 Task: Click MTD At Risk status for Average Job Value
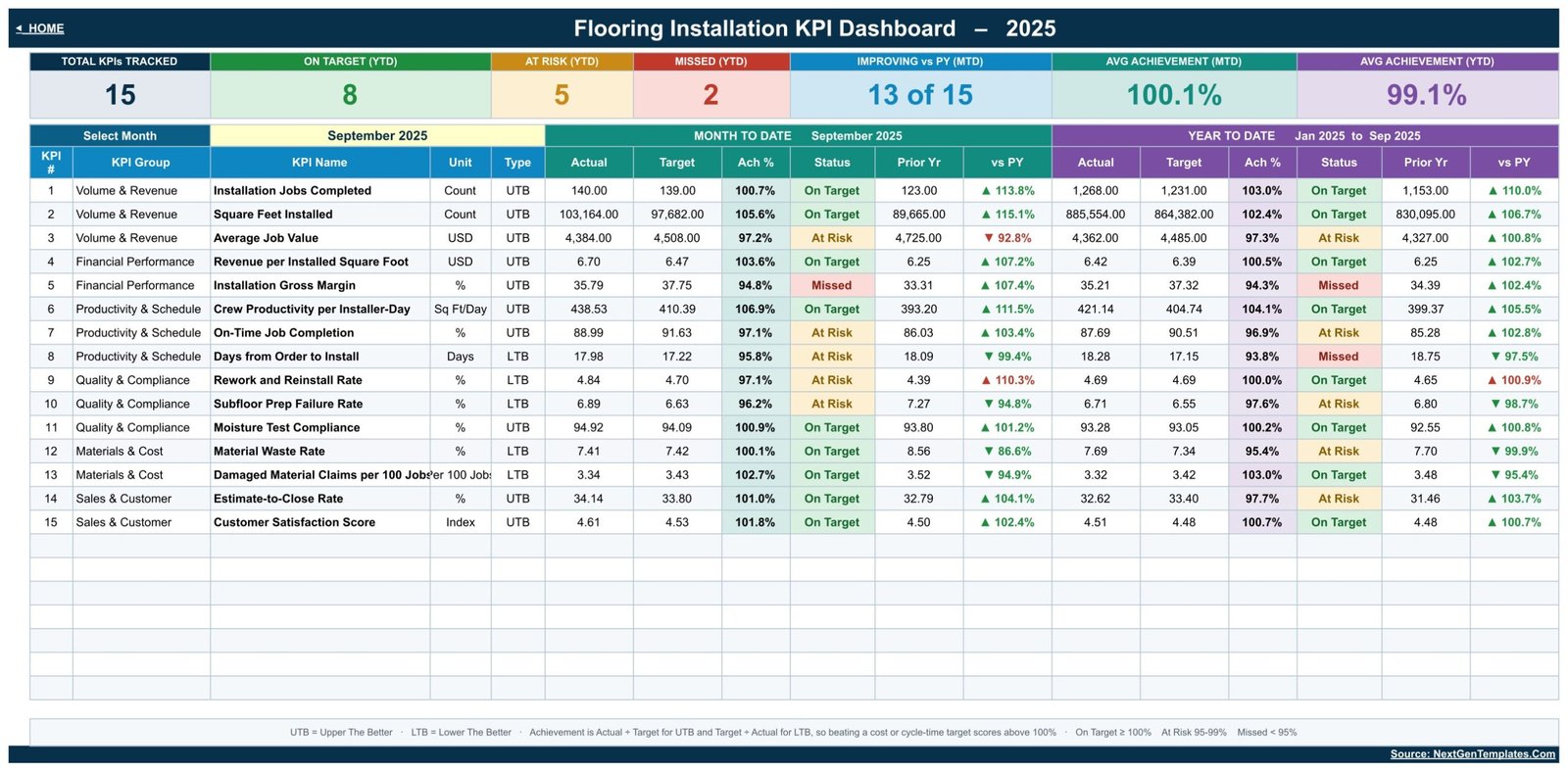(832, 238)
